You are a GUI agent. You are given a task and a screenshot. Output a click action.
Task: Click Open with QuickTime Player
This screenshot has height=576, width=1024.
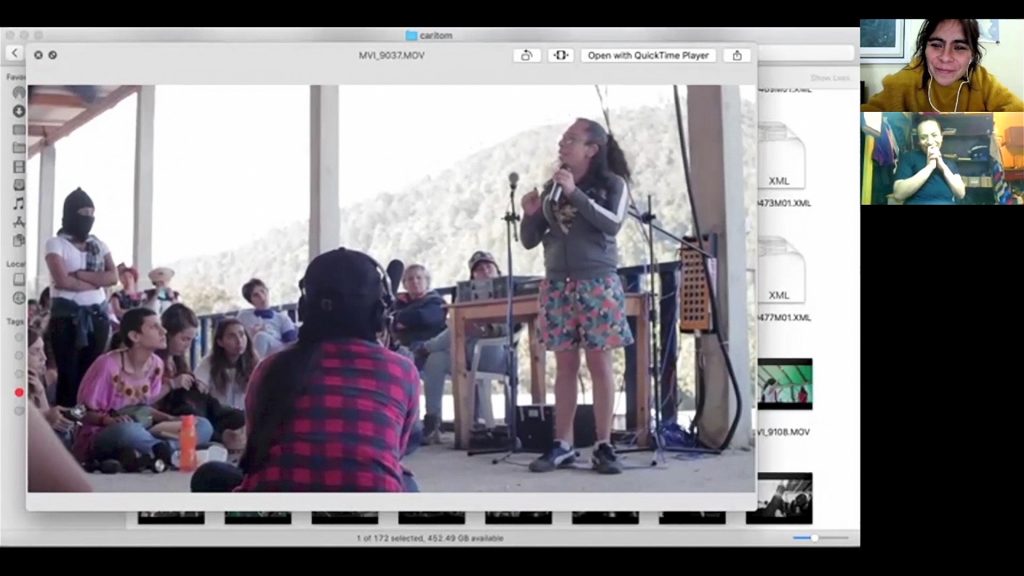pos(648,55)
